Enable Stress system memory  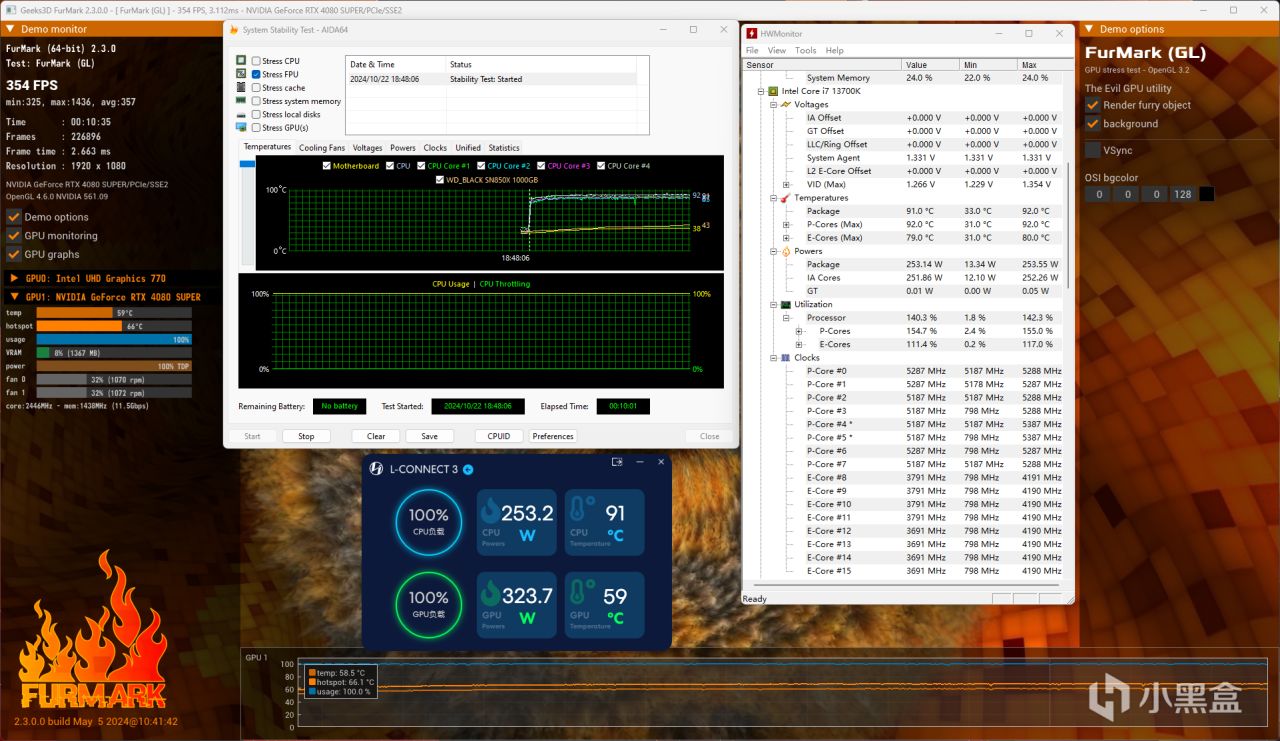pyautogui.click(x=256, y=101)
